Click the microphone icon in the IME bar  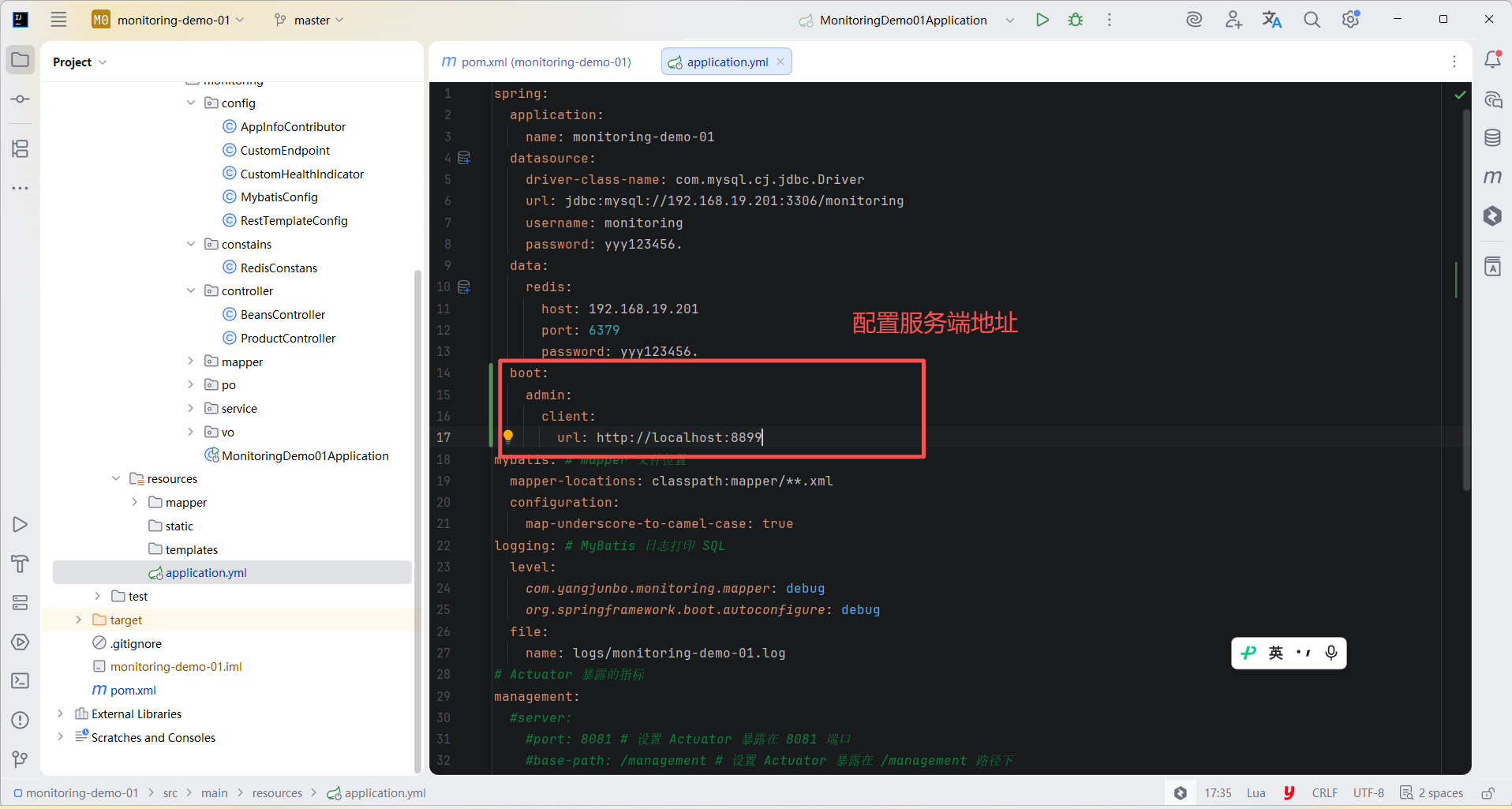point(1331,653)
